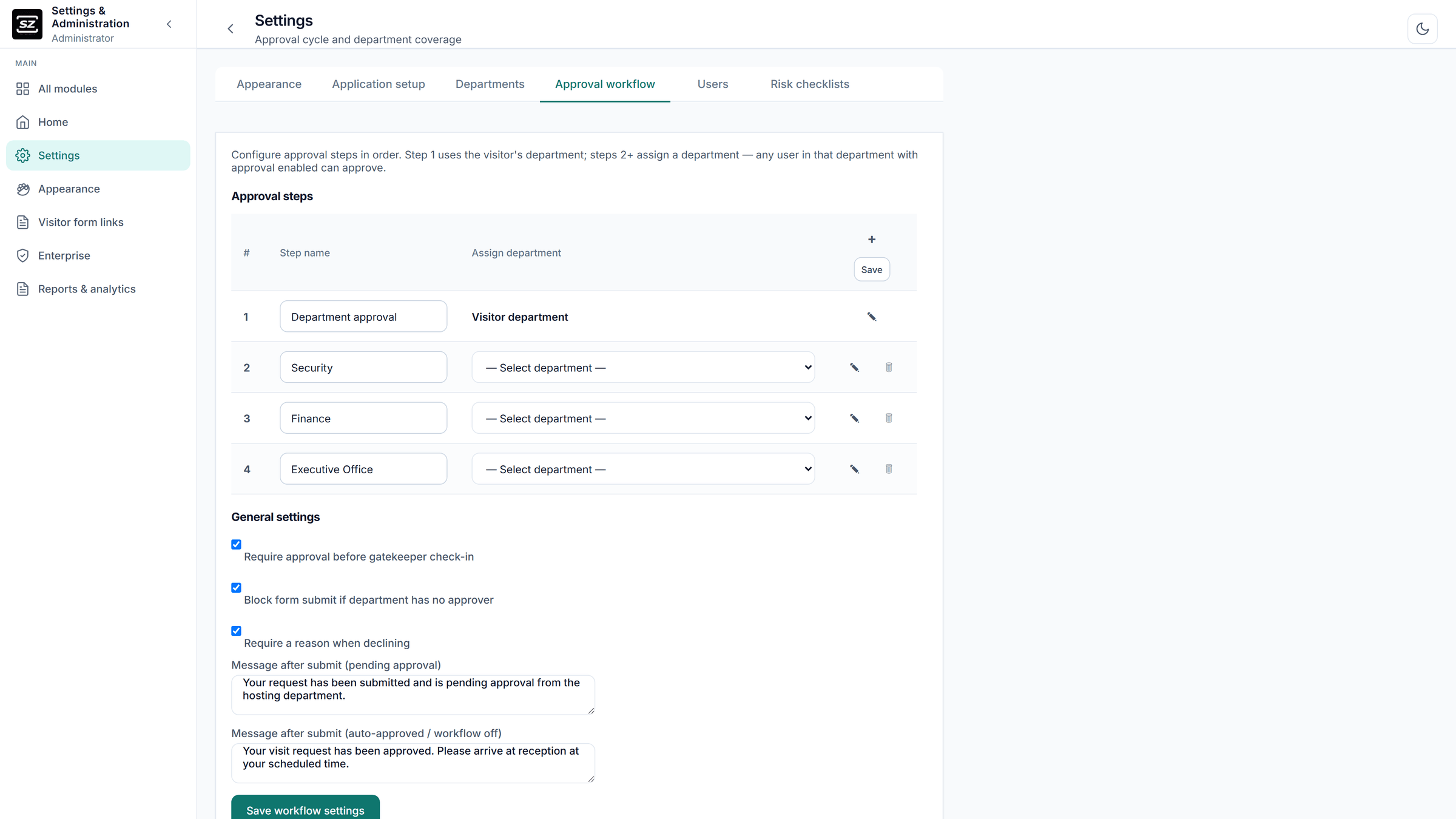Open Visitor form links page
The image size is (1456, 819).
(98, 222)
